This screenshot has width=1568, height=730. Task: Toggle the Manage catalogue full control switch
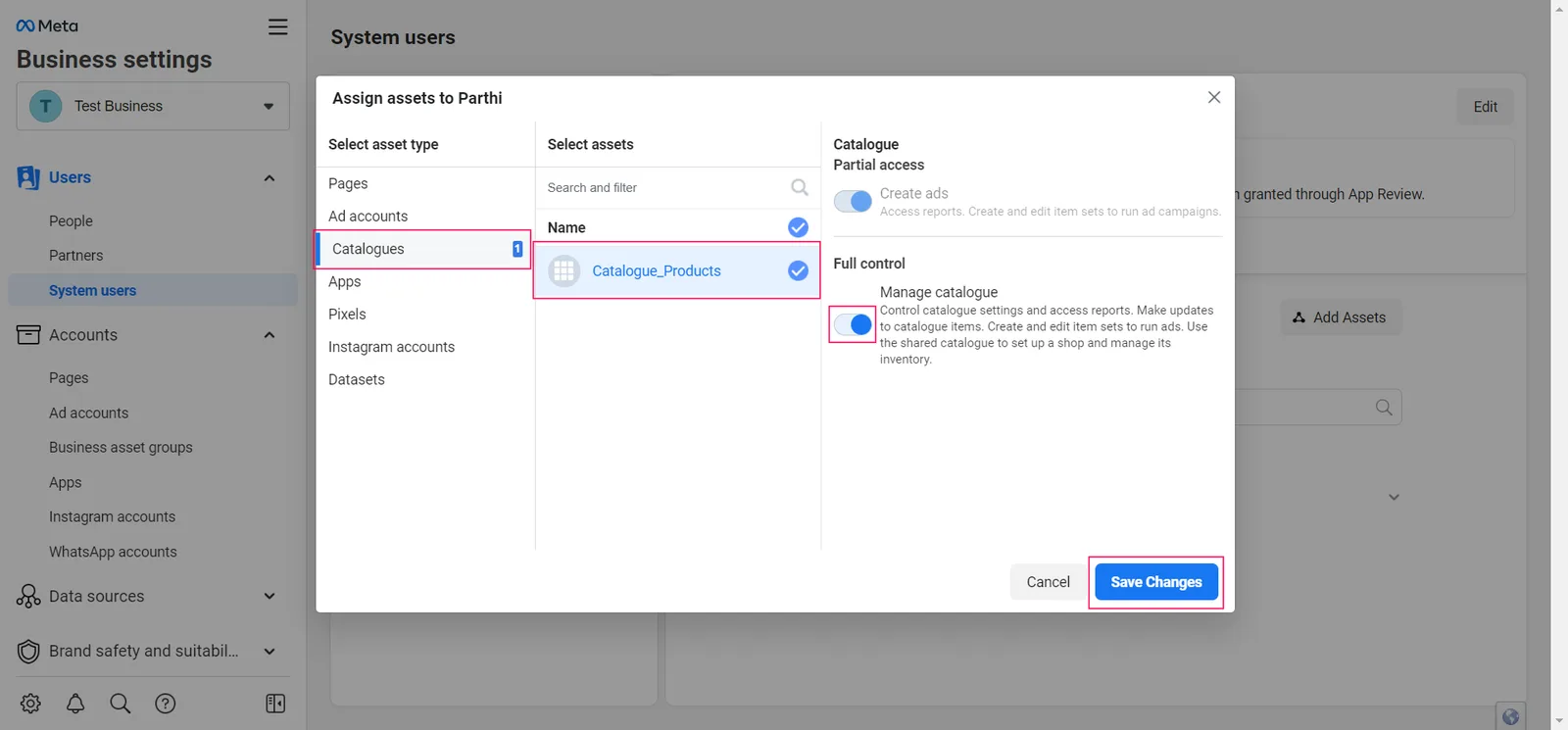(x=853, y=324)
